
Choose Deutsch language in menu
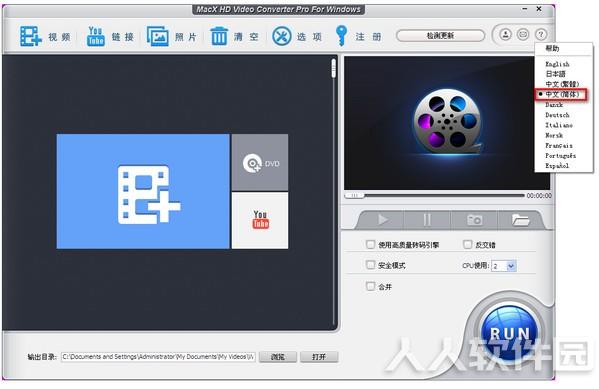click(x=557, y=115)
